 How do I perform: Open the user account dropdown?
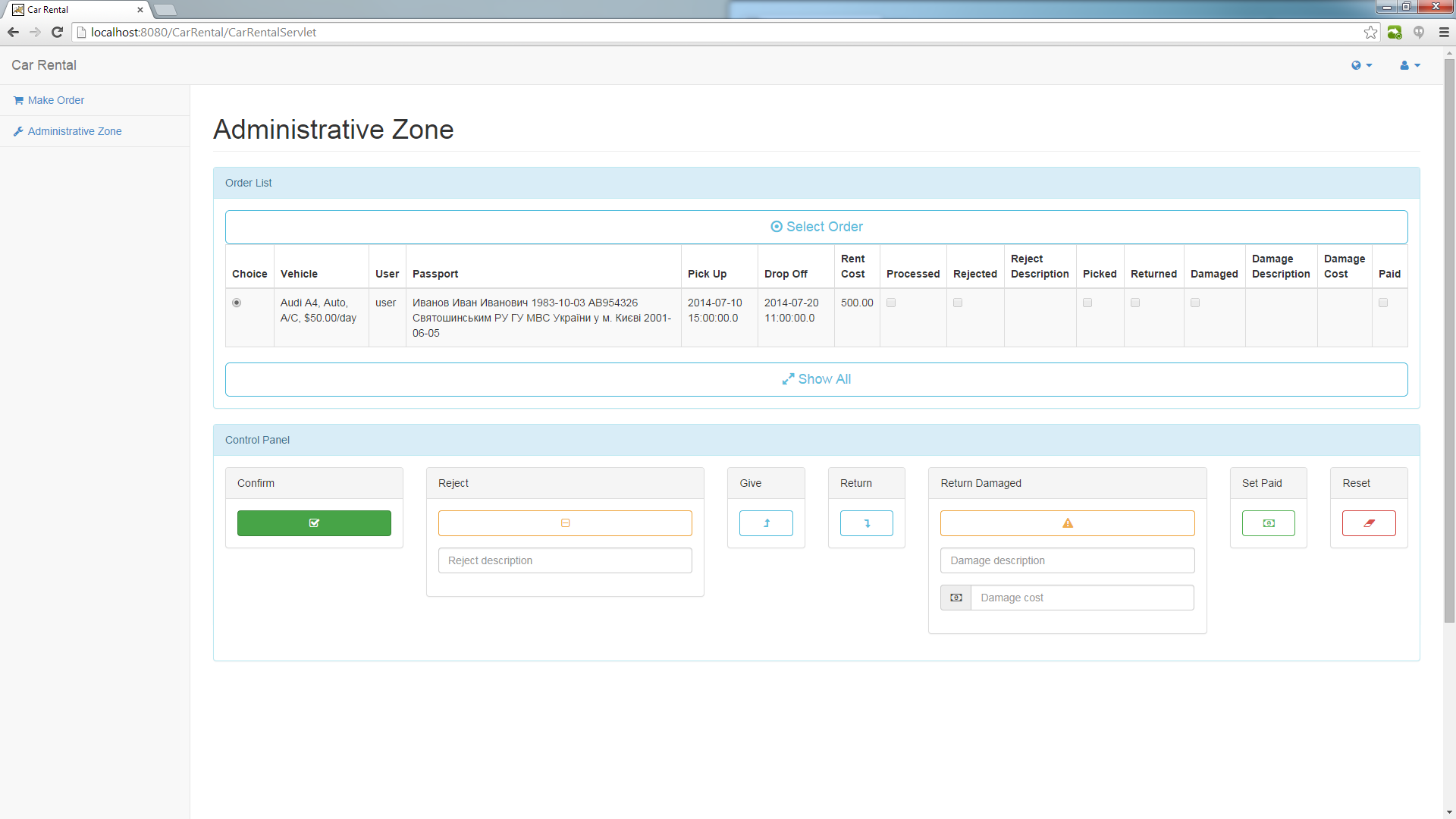click(1410, 65)
